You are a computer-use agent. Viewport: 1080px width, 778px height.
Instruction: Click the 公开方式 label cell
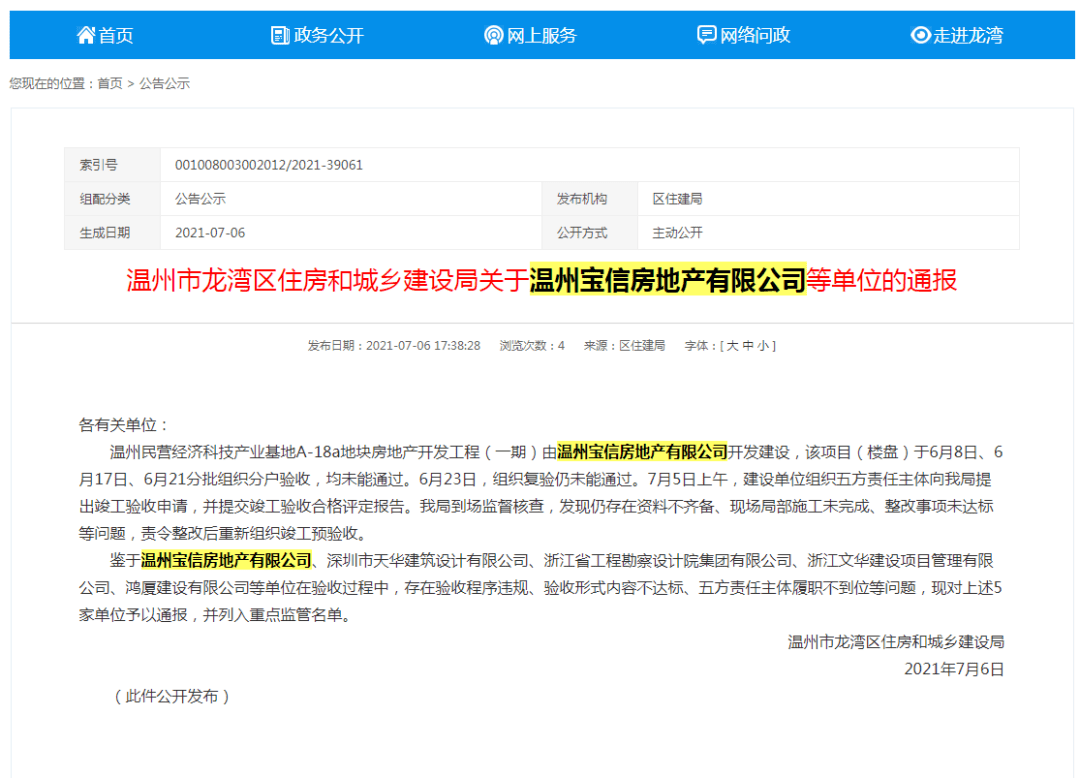[590, 233]
